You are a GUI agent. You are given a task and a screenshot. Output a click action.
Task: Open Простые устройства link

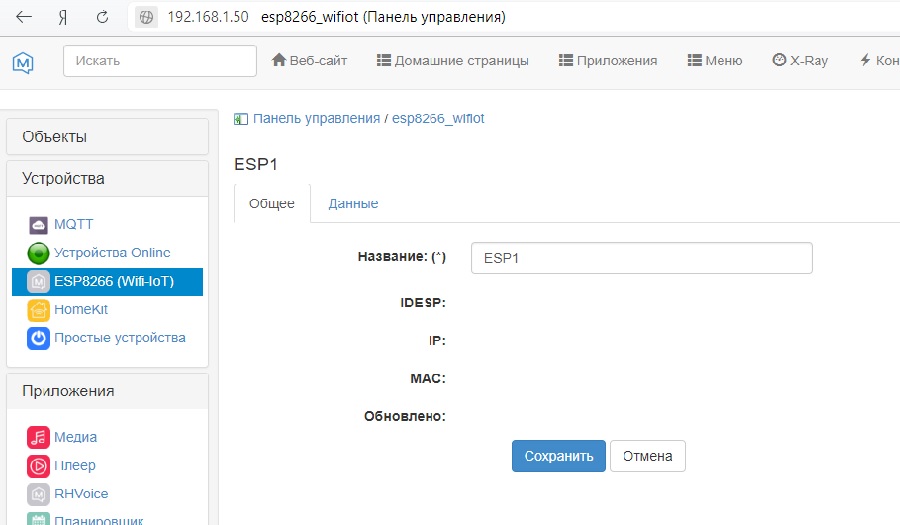click(x=120, y=337)
